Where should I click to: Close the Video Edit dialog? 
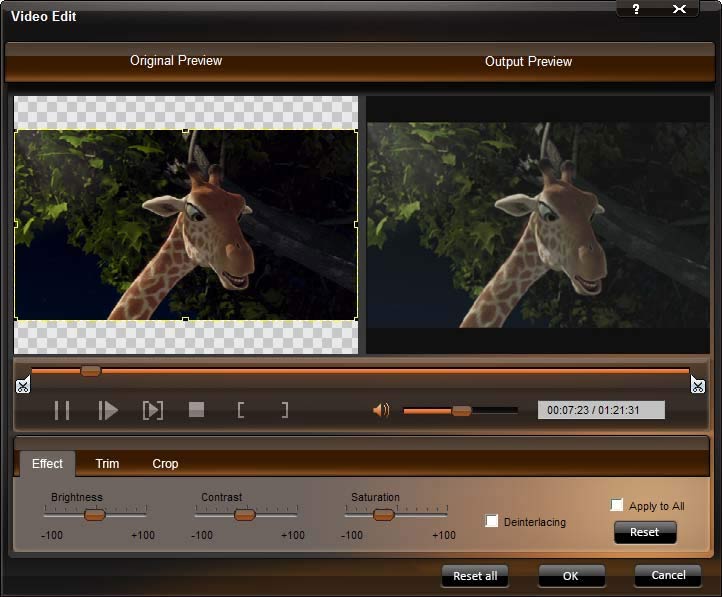679,9
